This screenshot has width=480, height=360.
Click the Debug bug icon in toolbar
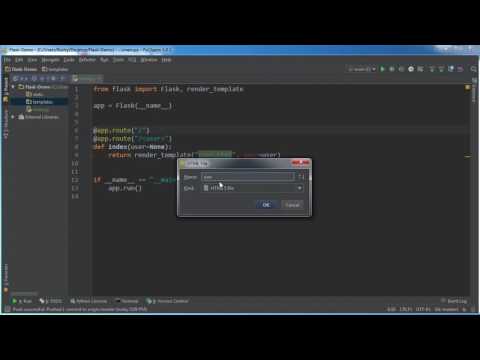[x=392, y=69]
